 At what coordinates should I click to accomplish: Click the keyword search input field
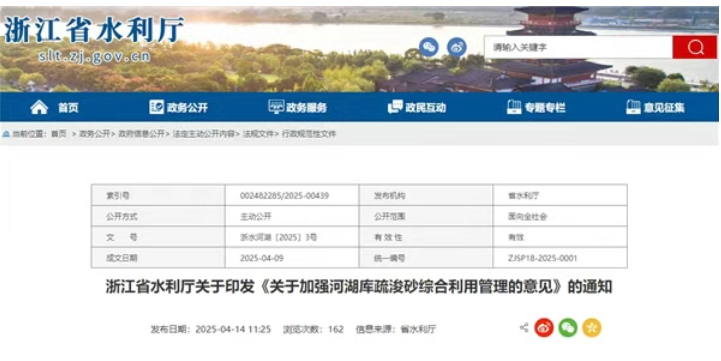(578, 47)
